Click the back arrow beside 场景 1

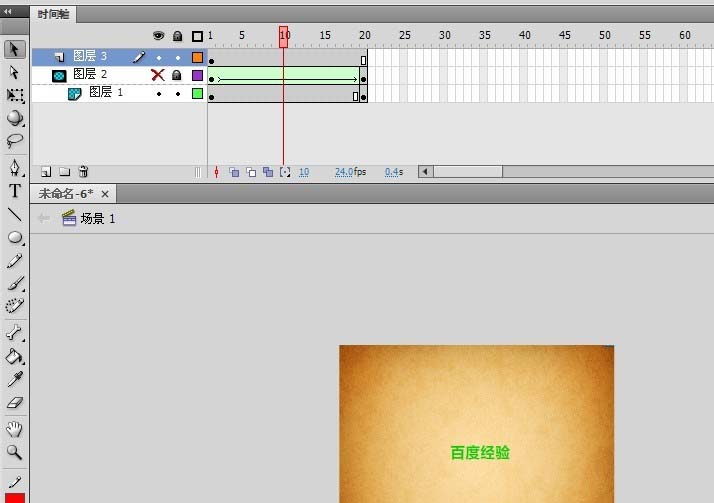point(44,218)
